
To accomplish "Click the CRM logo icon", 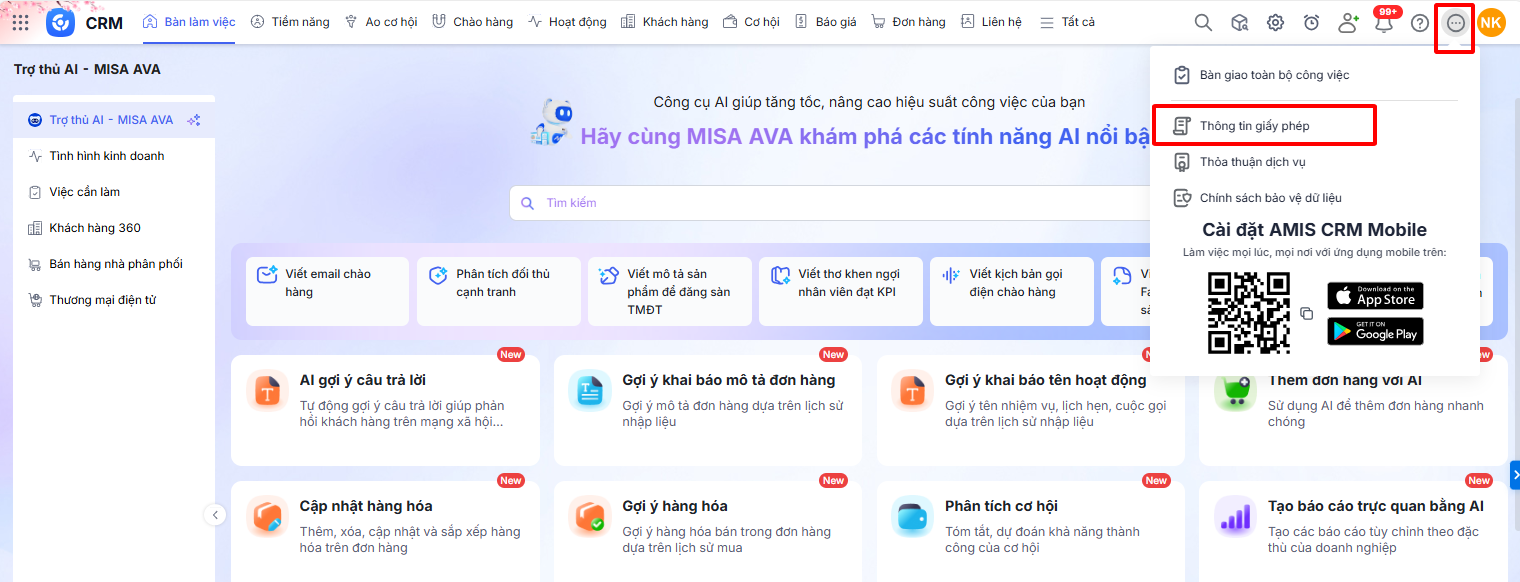I will pos(61,22).
